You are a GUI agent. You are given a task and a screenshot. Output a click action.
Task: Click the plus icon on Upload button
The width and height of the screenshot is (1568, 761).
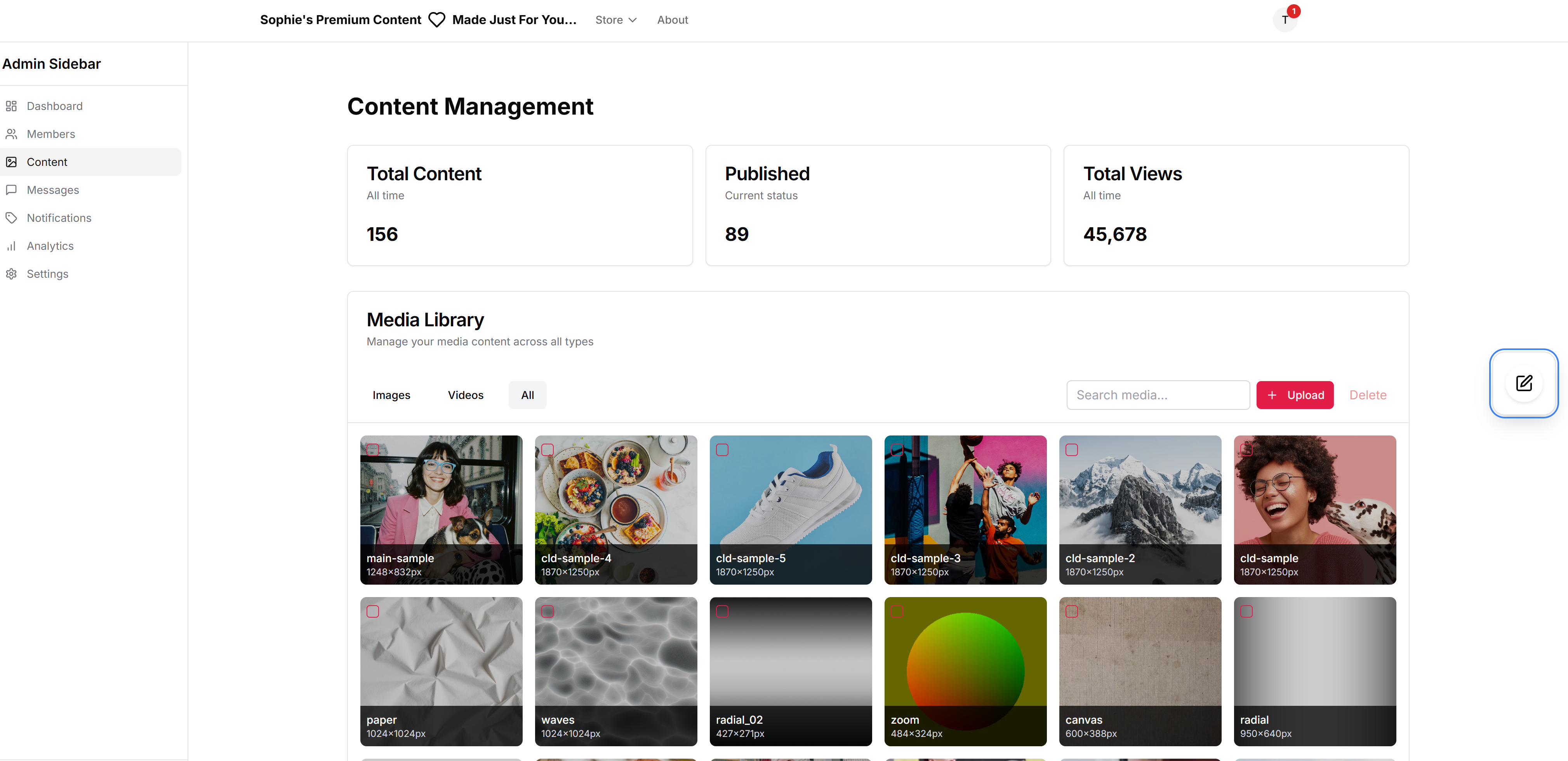coord(1272,395)
